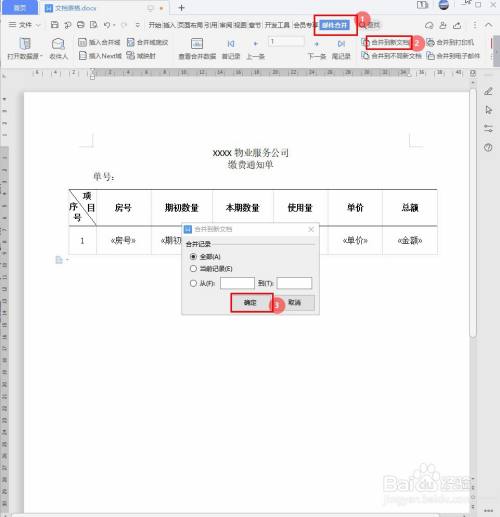
Task: Click the «单价» merge field in table
Action: (355, 240)
